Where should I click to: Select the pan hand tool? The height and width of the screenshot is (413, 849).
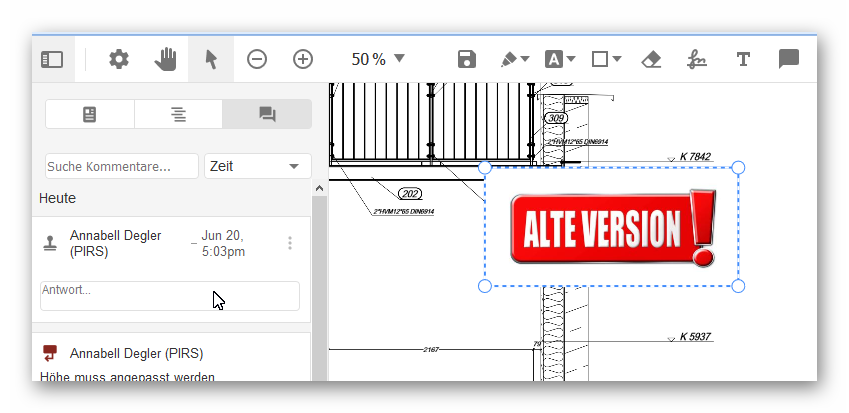click(x=165, y=60)
